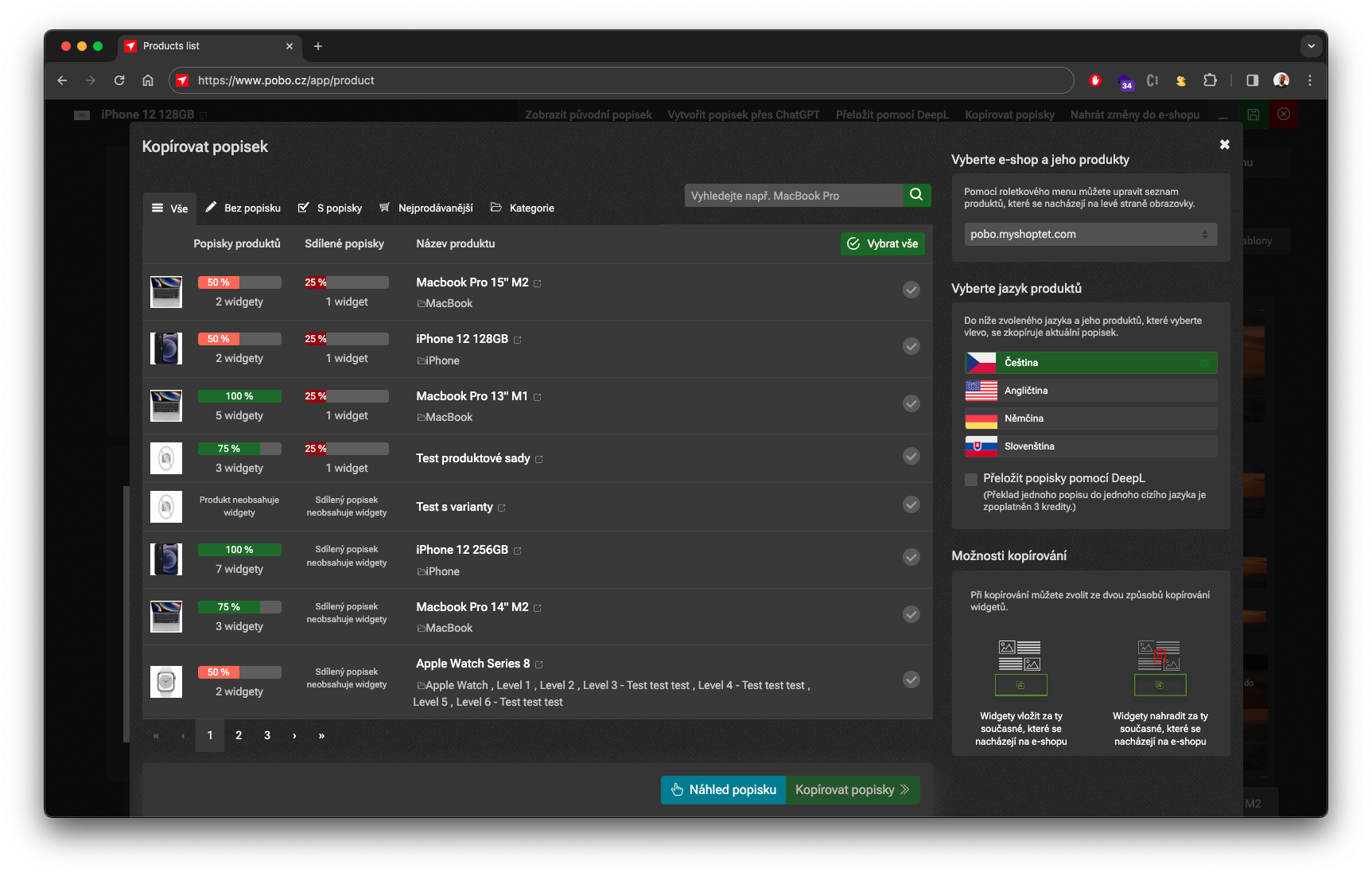Go to browser home page icon
Viewport: 1372px width, 876px height.
tap(148, 80)
